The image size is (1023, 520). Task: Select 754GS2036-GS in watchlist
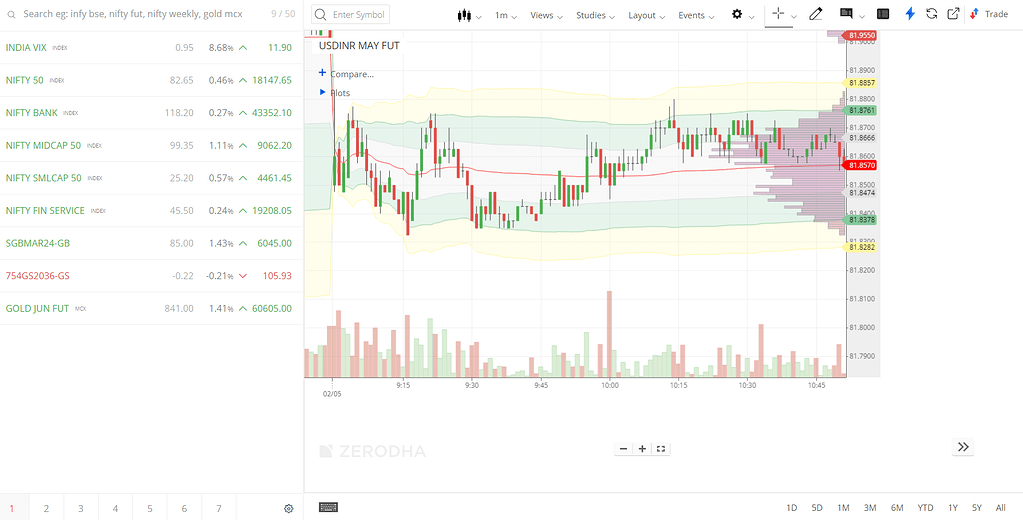click(151, 276)
